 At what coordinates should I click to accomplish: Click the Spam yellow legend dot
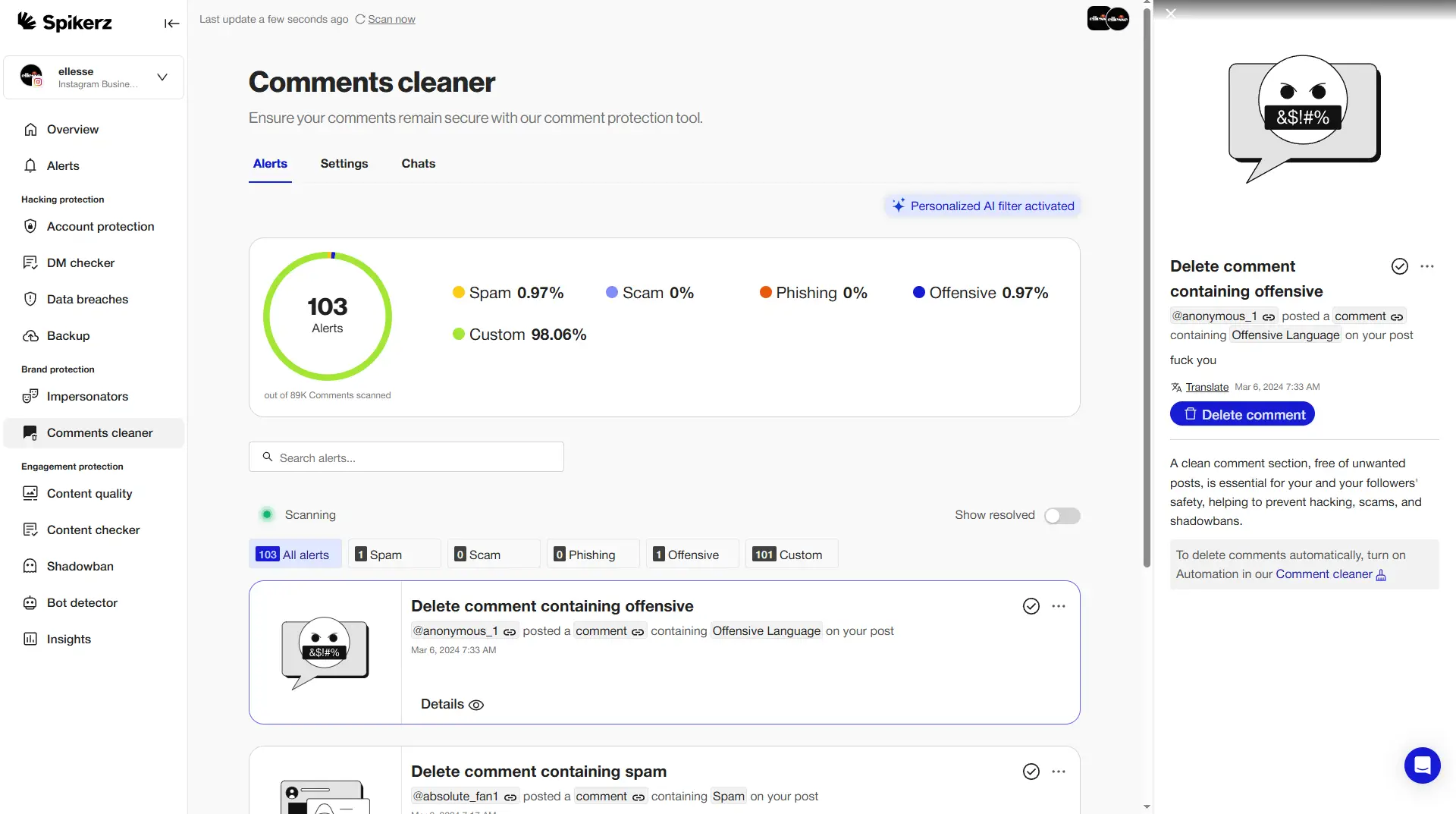(x=458, y=293)
